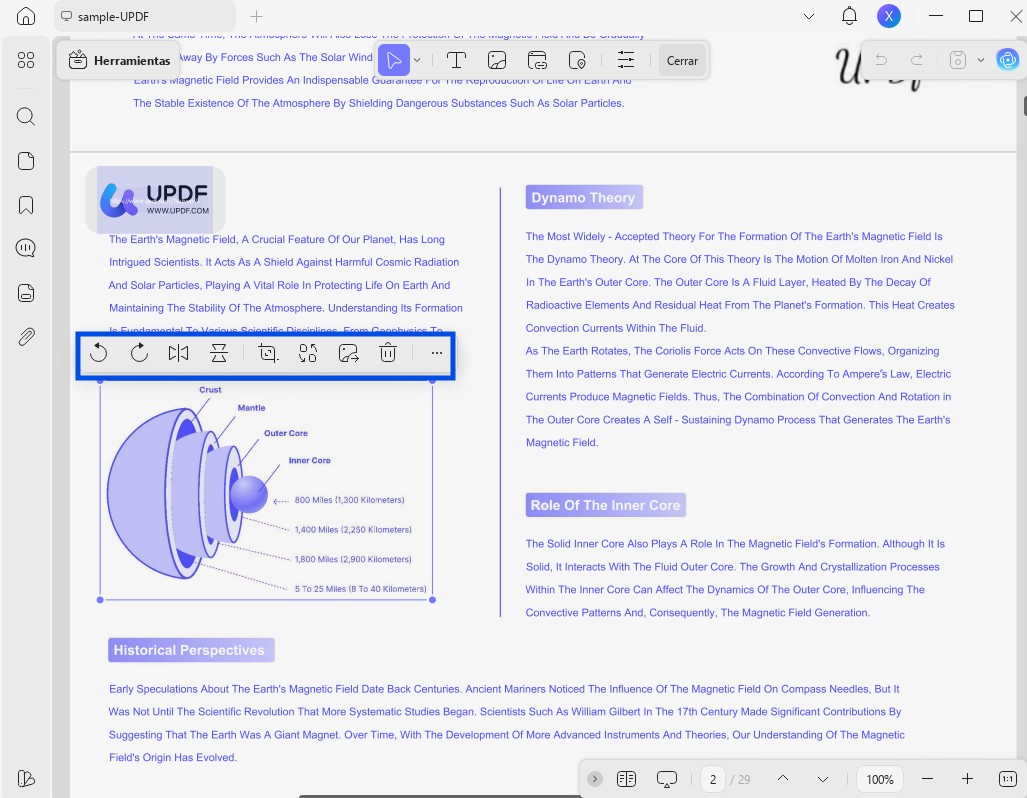Flip the image horizontally
This screenshot has width=1027, height=798.
coord(178,353)
